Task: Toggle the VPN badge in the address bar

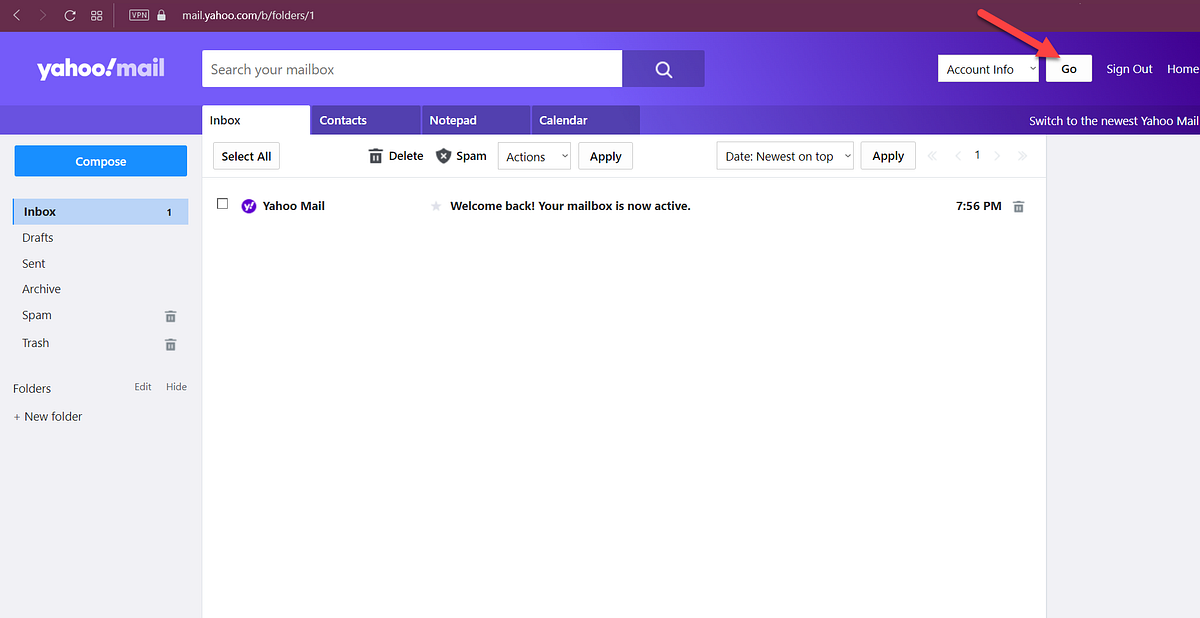Action: [x=139, y=16]
